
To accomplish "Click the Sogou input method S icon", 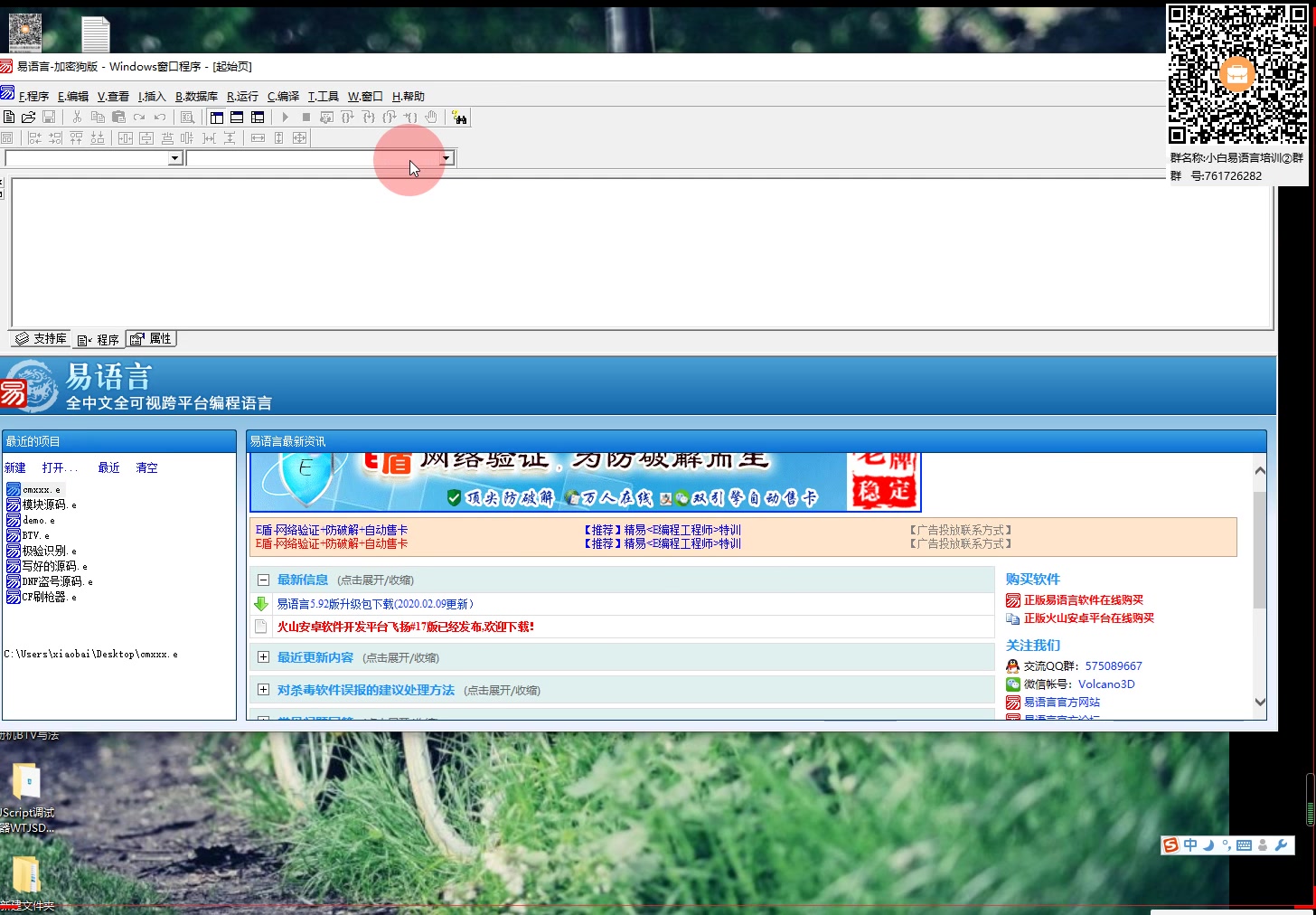I will [x=1171, y=845].
